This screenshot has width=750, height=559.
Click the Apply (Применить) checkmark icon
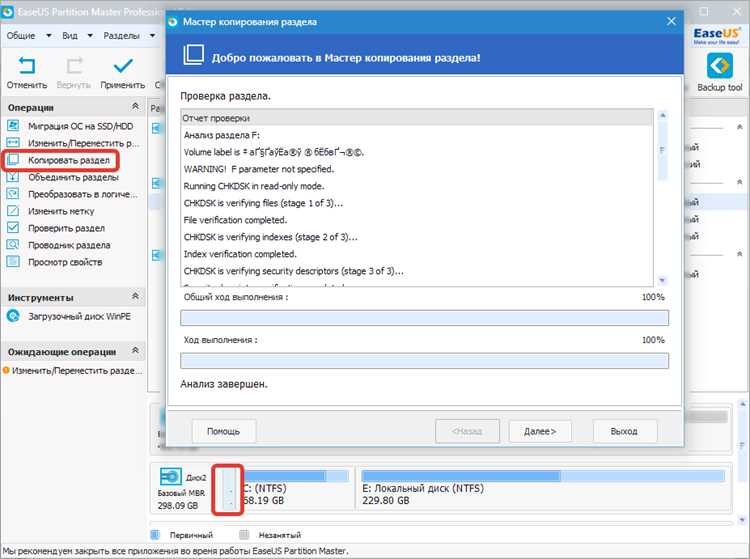[123, 66]
